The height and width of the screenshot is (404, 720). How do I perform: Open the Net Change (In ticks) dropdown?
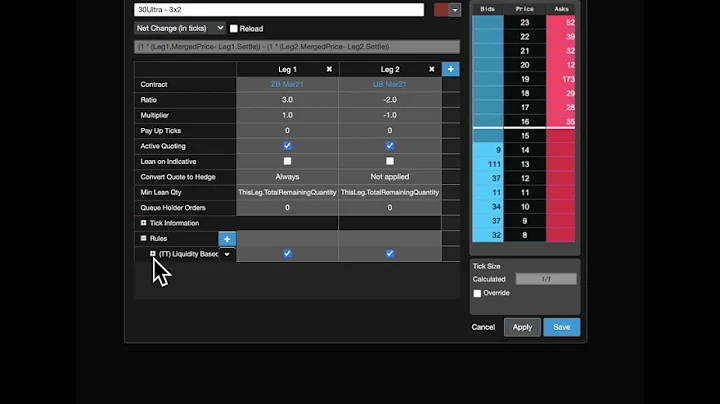click(x=180, y=28)
